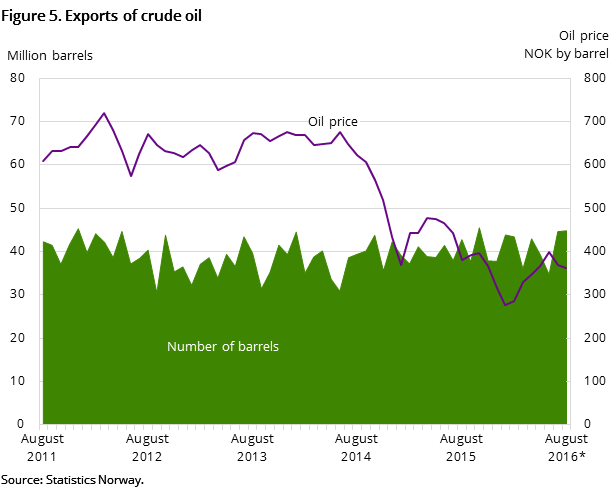Select the lowest point of the purple line
Screen dimensions: 610x488
point(506,305)
